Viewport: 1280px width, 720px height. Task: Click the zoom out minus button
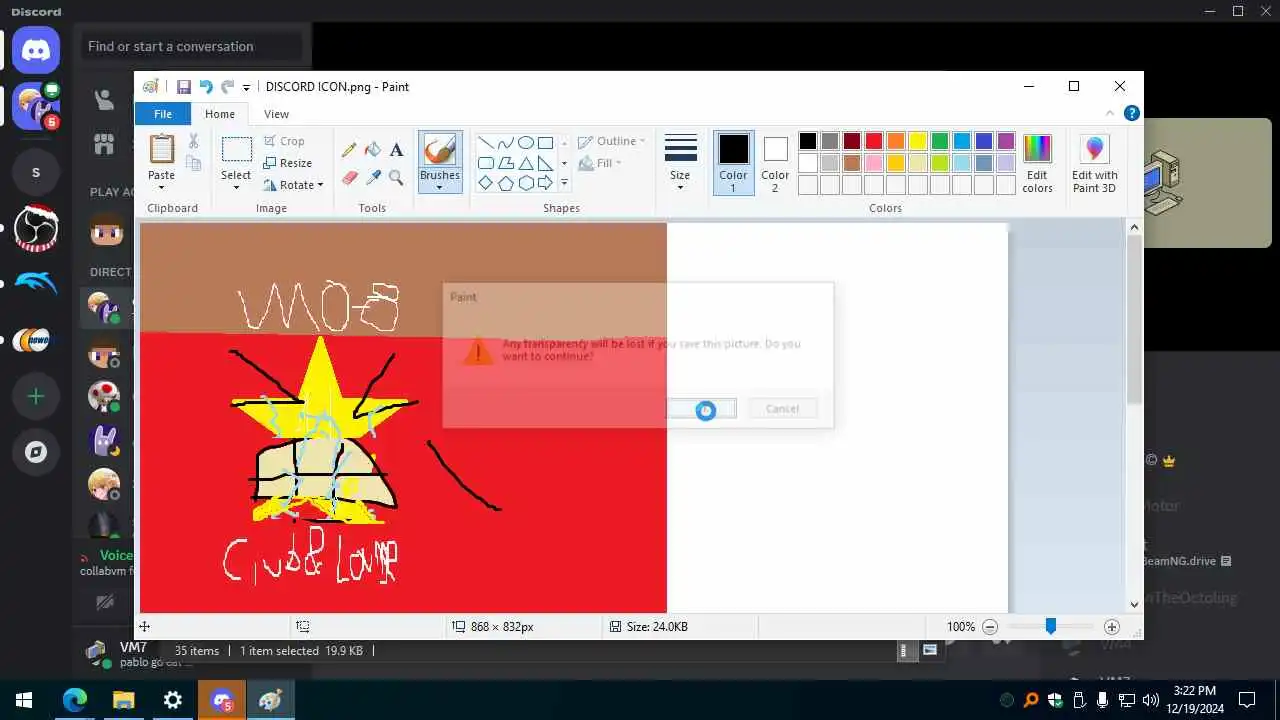pos(990,627)
